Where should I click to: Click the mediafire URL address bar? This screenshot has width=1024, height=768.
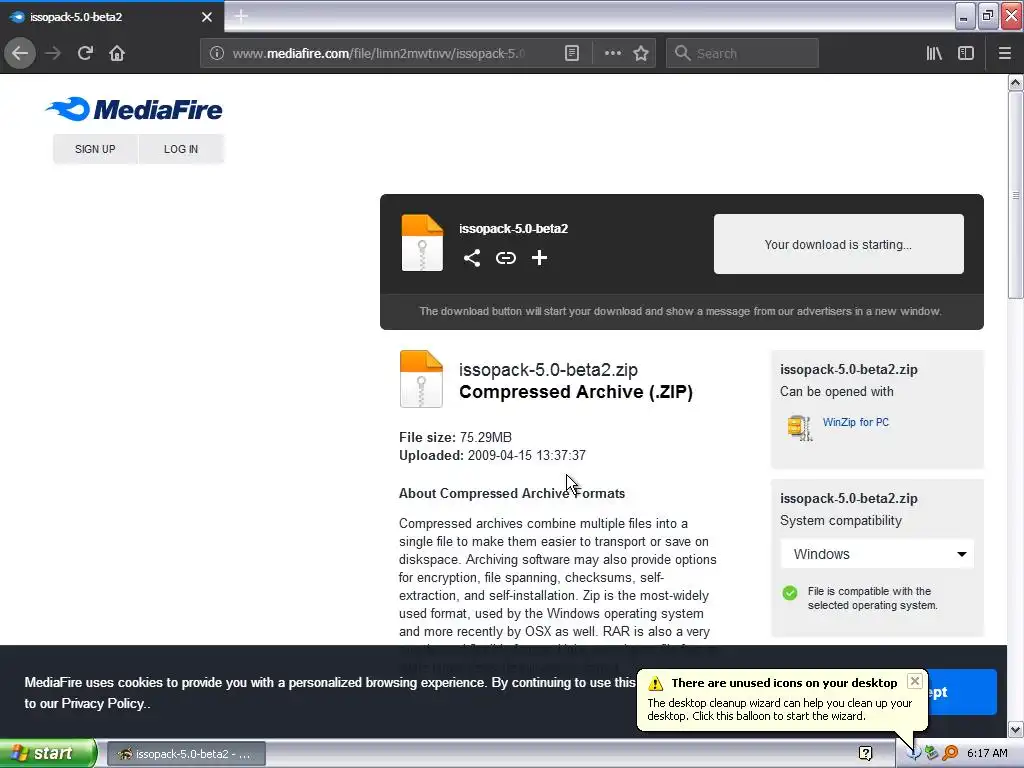point(379,53)
